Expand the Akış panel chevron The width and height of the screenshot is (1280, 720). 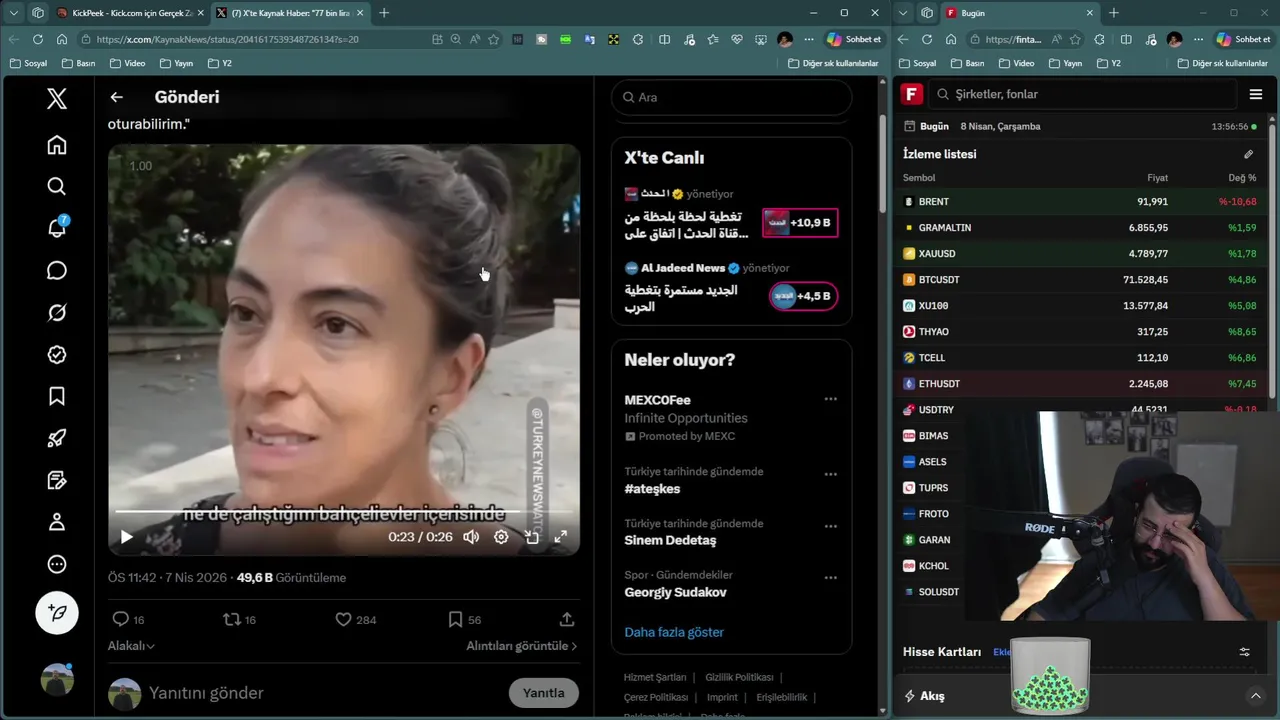pos(1256,696)
